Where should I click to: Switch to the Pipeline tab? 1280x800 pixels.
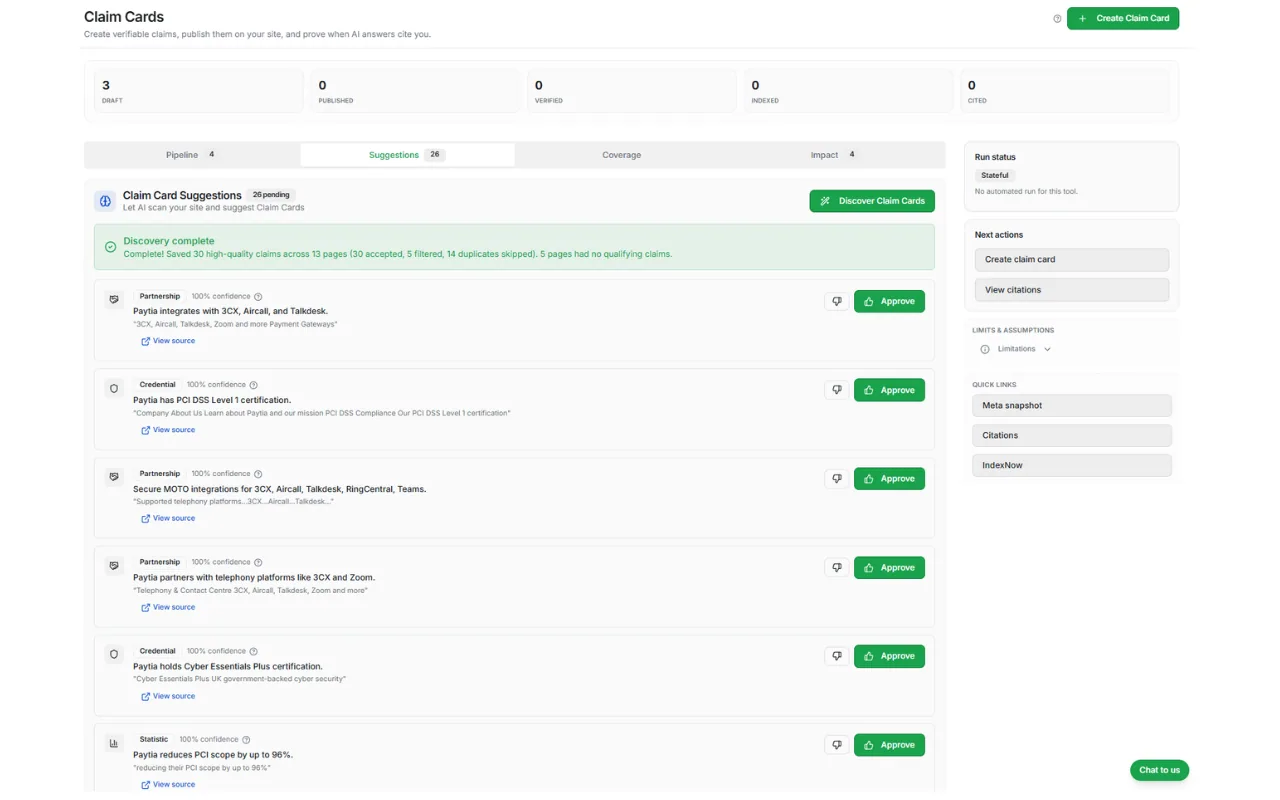(x=192, y=155)
